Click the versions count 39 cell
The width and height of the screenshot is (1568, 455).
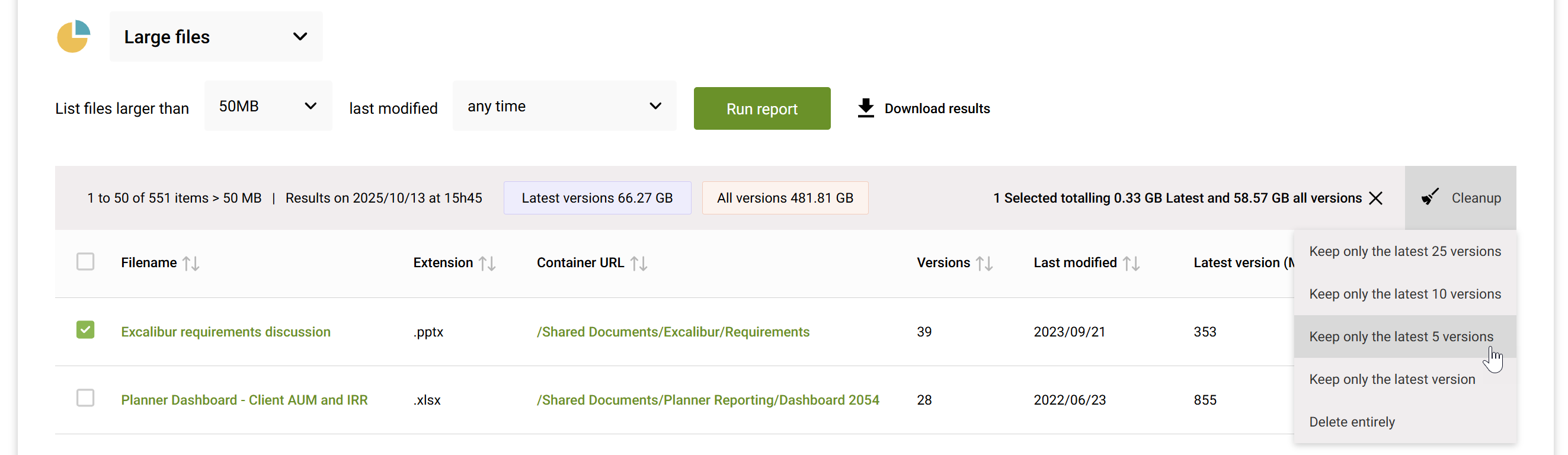pyautogui.click(x=924, y=332)
